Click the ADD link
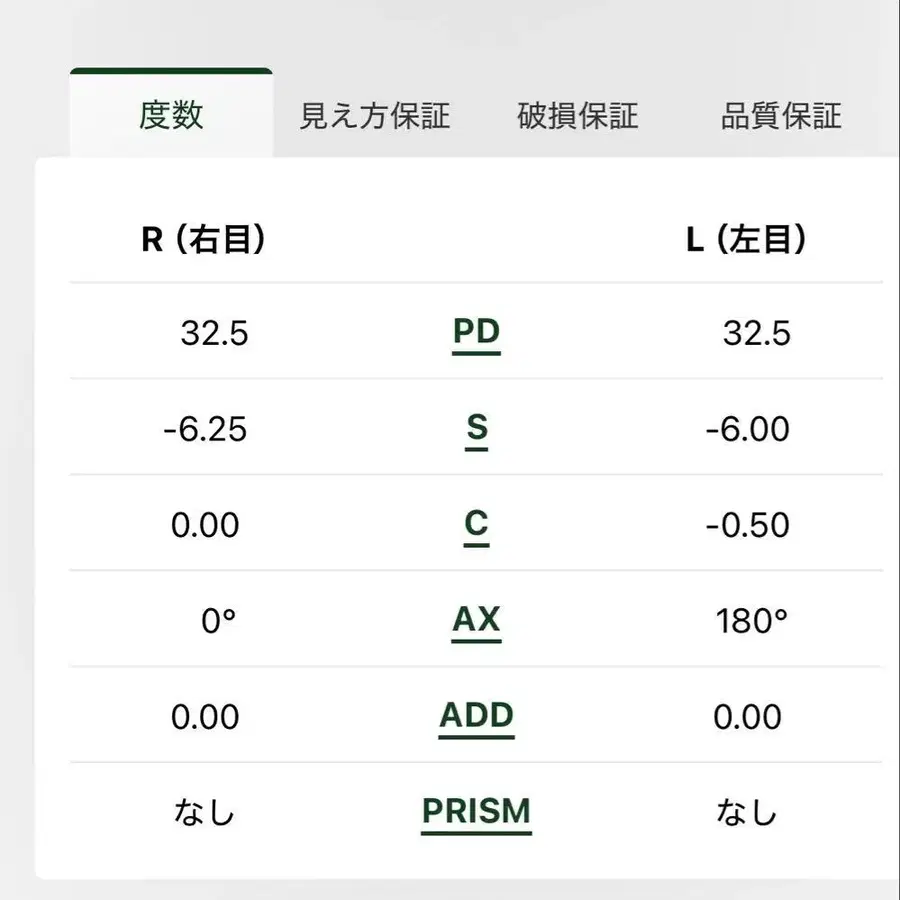This screenshot has width=900, height=900. click(476, 716)
